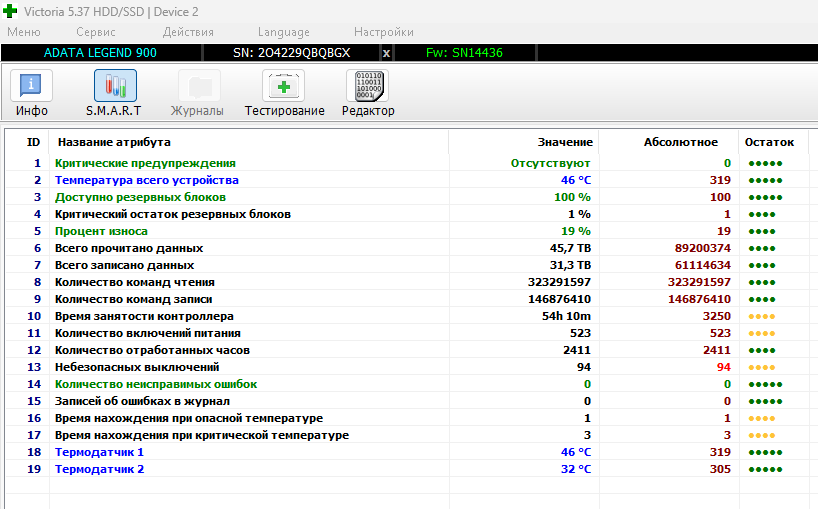818x509 pixels.
Task: Click the 100 % reserve value
Action: click(572, 197)
